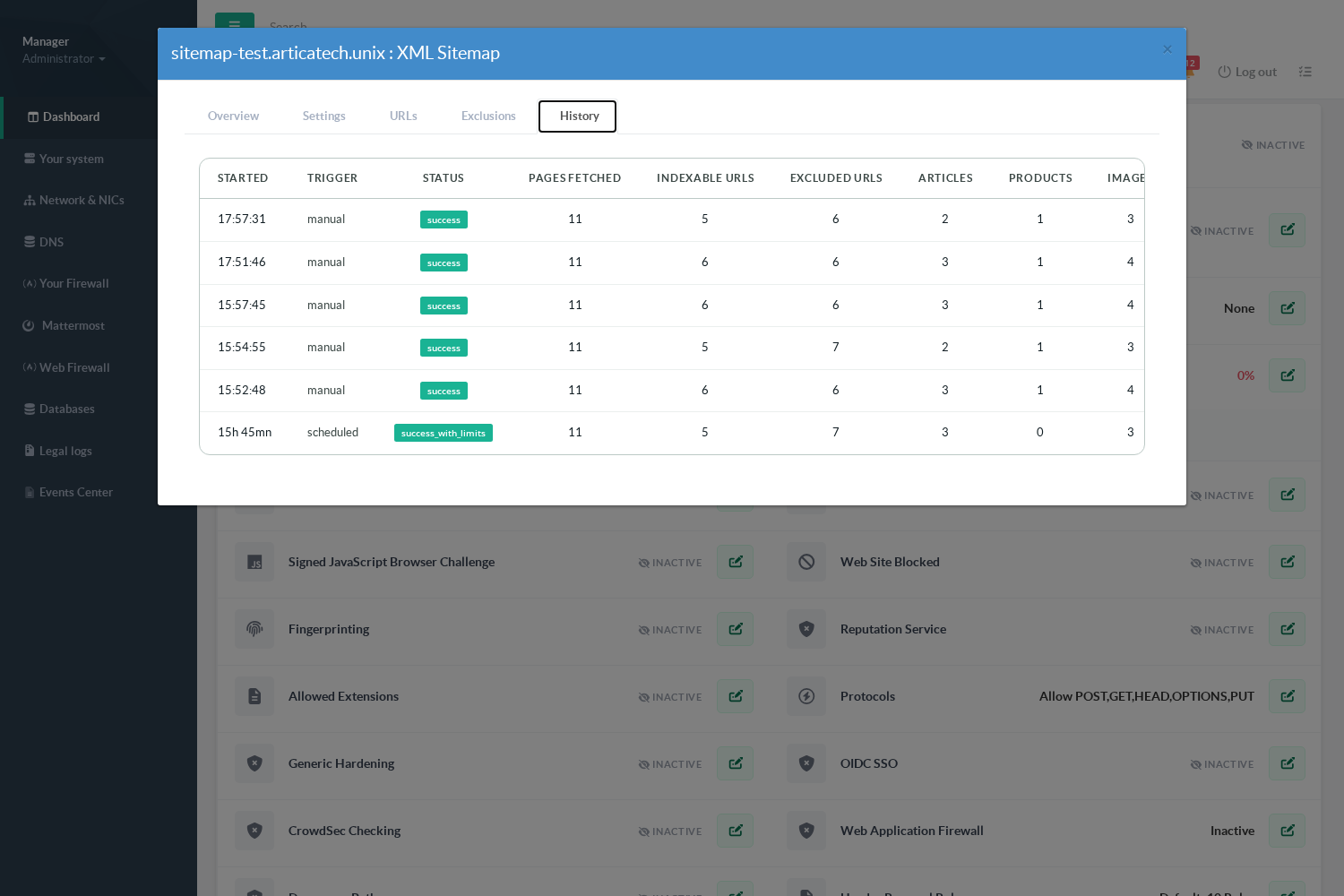Click the STATUS column header
The image size is (1344, 896).
444,178
